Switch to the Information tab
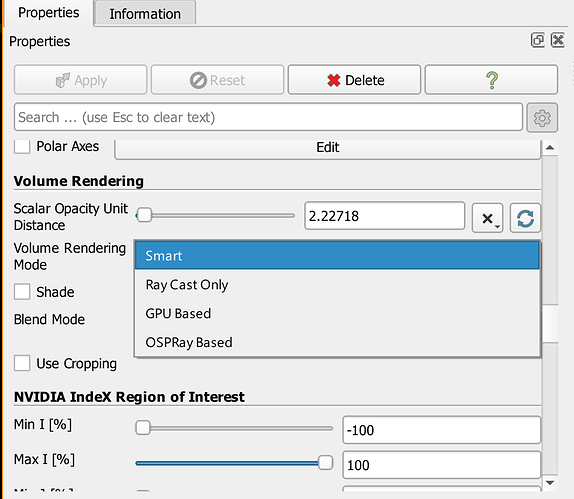The width and height of the screenshot is (574, 499). click(145, 14)
